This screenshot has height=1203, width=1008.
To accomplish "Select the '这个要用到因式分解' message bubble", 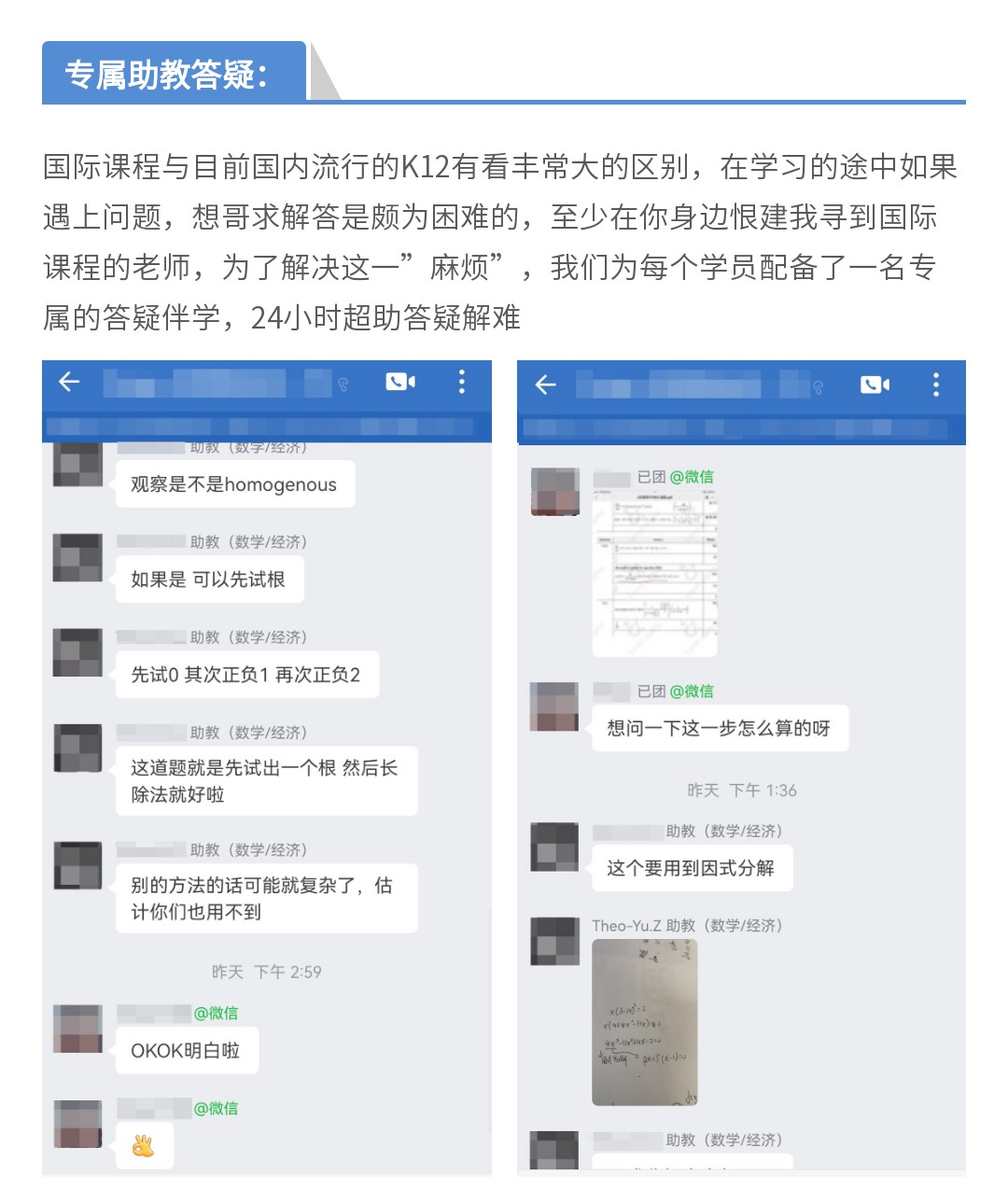I will [x=692, y=868].
